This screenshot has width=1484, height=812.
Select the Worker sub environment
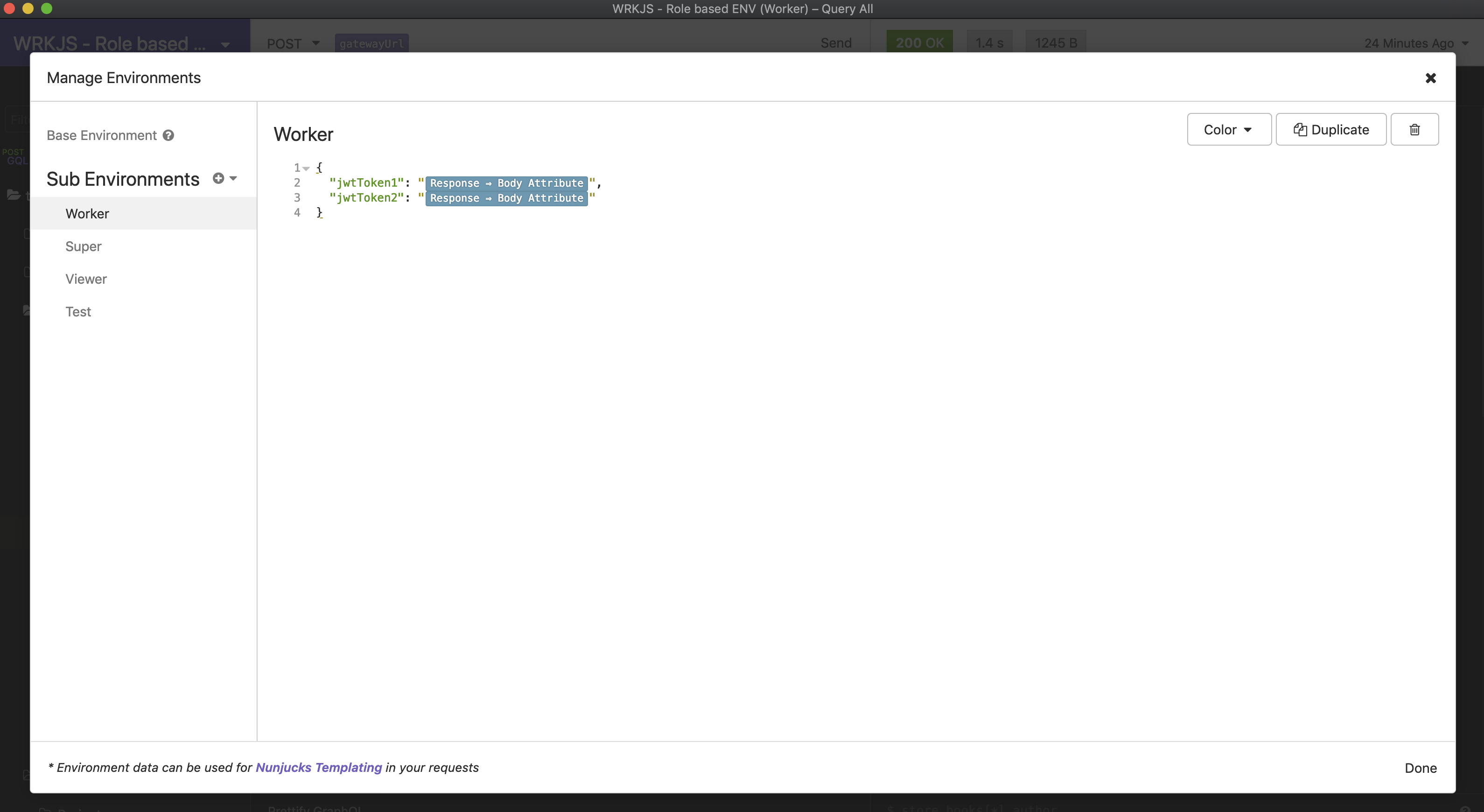87,214
